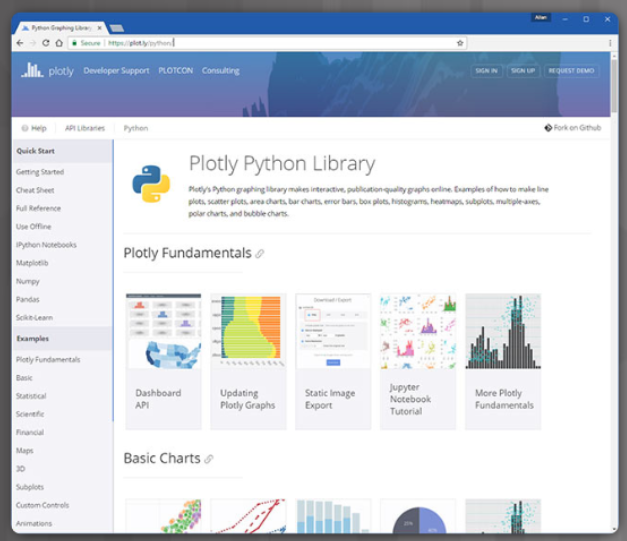Bookmark page with star icon
This screenshot has width=627, height=541.
tap(460, 43)
